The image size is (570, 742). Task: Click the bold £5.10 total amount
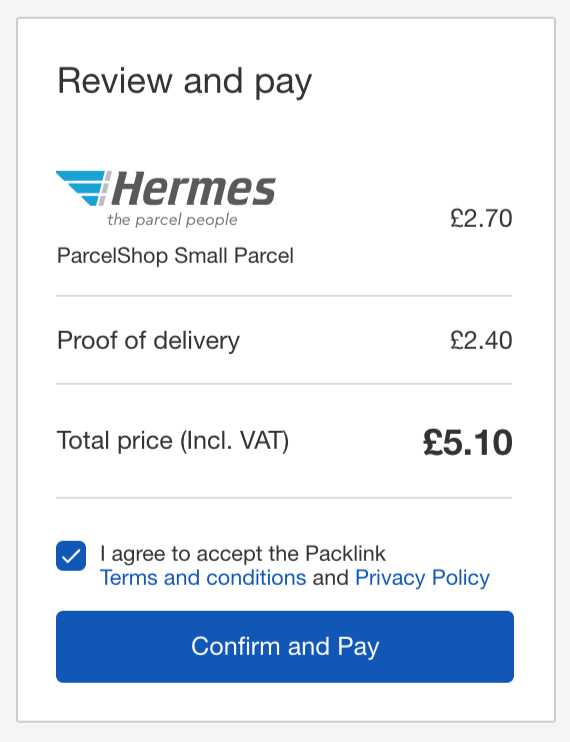click(468, 443)
